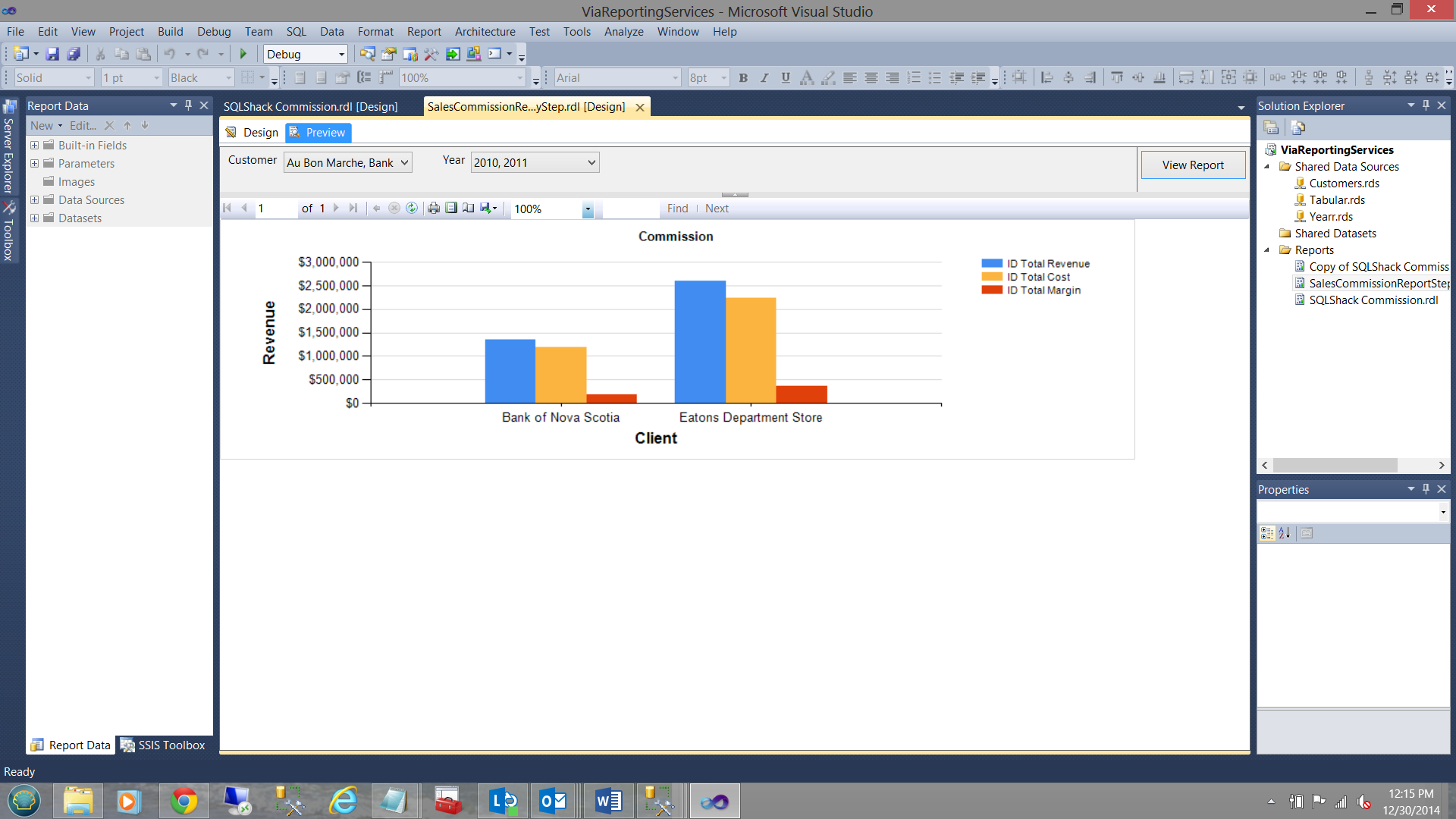Open Chrome from the taskbar
The height and width of the screenshot is (819, 1456).
[184, 801]
